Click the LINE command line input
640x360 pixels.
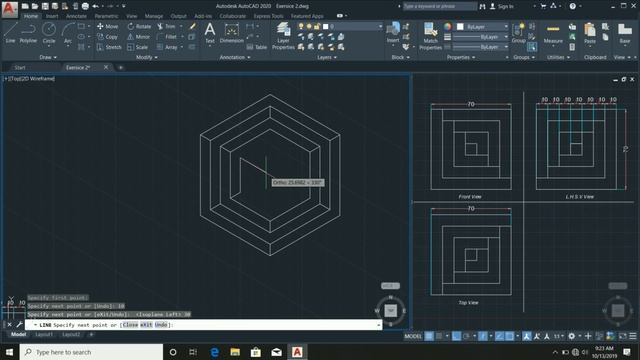pos(203,325)
